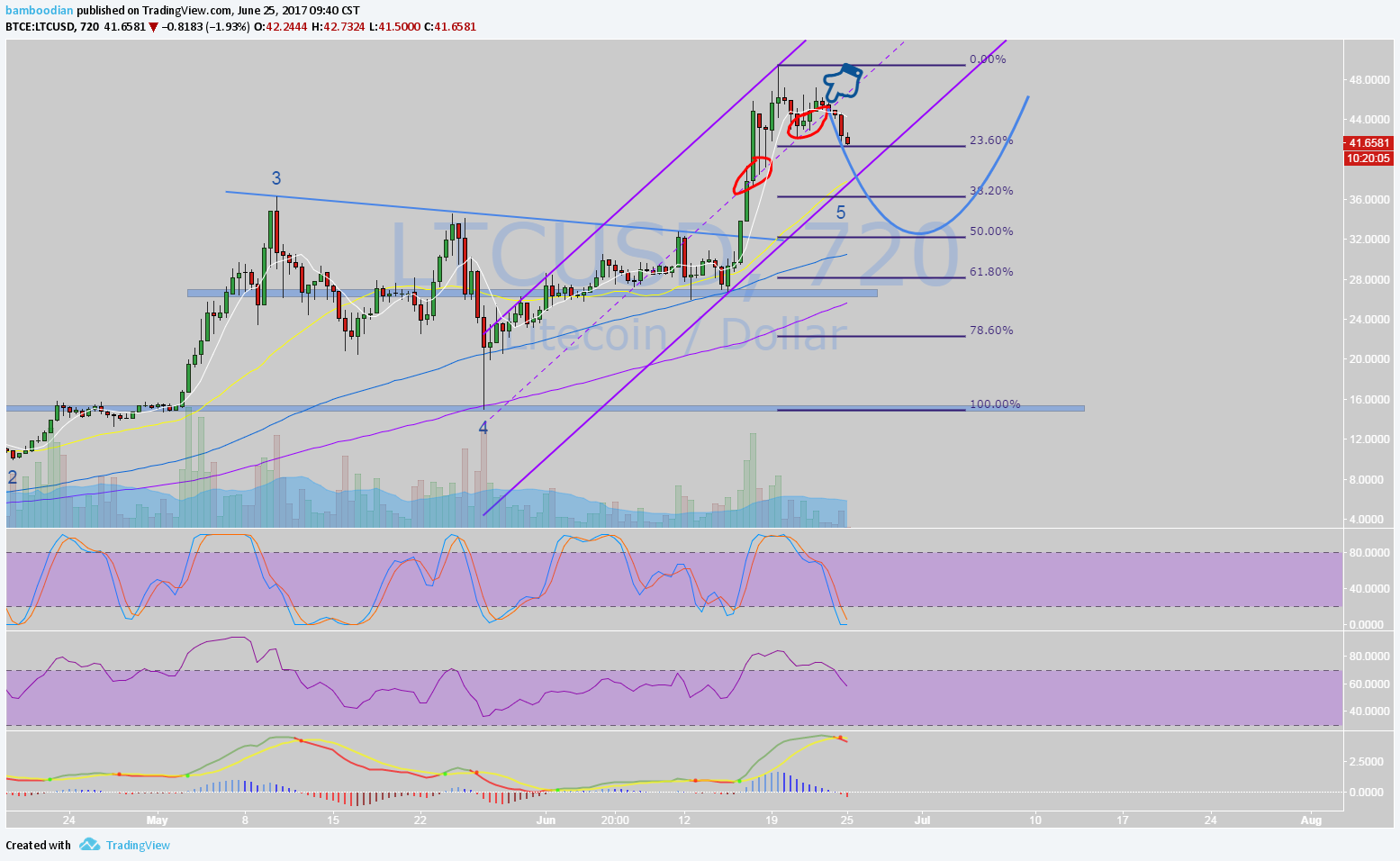Image resolution: width=1400 pixels, height=861 pixels.
Task: Click the close value C:41.6581
Action: (x=451, y=27)
